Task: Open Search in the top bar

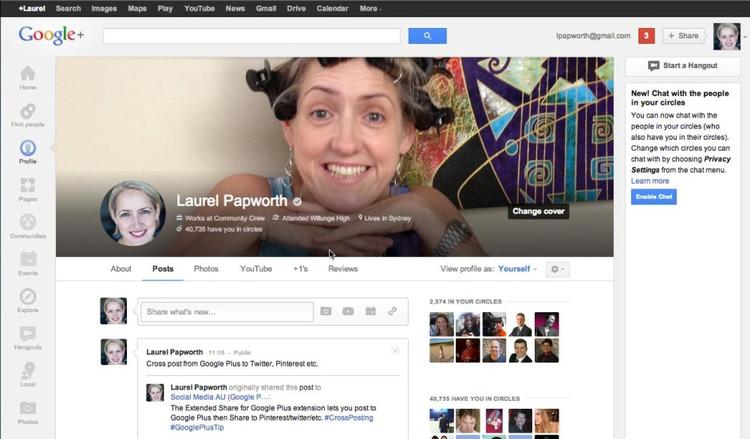Action: (x=68, y=9)
